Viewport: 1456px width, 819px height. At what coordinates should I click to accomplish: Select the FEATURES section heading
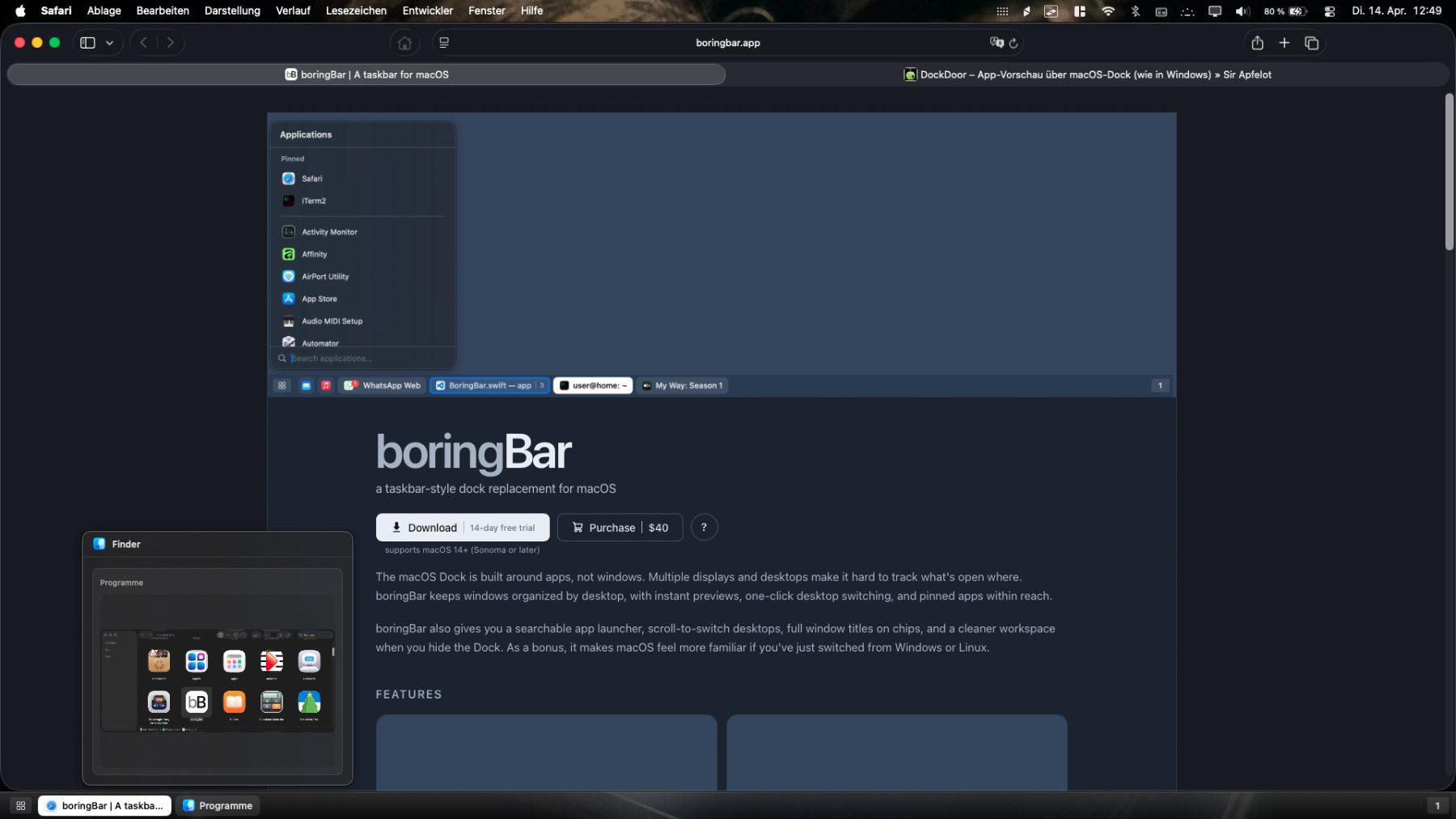(408, 694)
